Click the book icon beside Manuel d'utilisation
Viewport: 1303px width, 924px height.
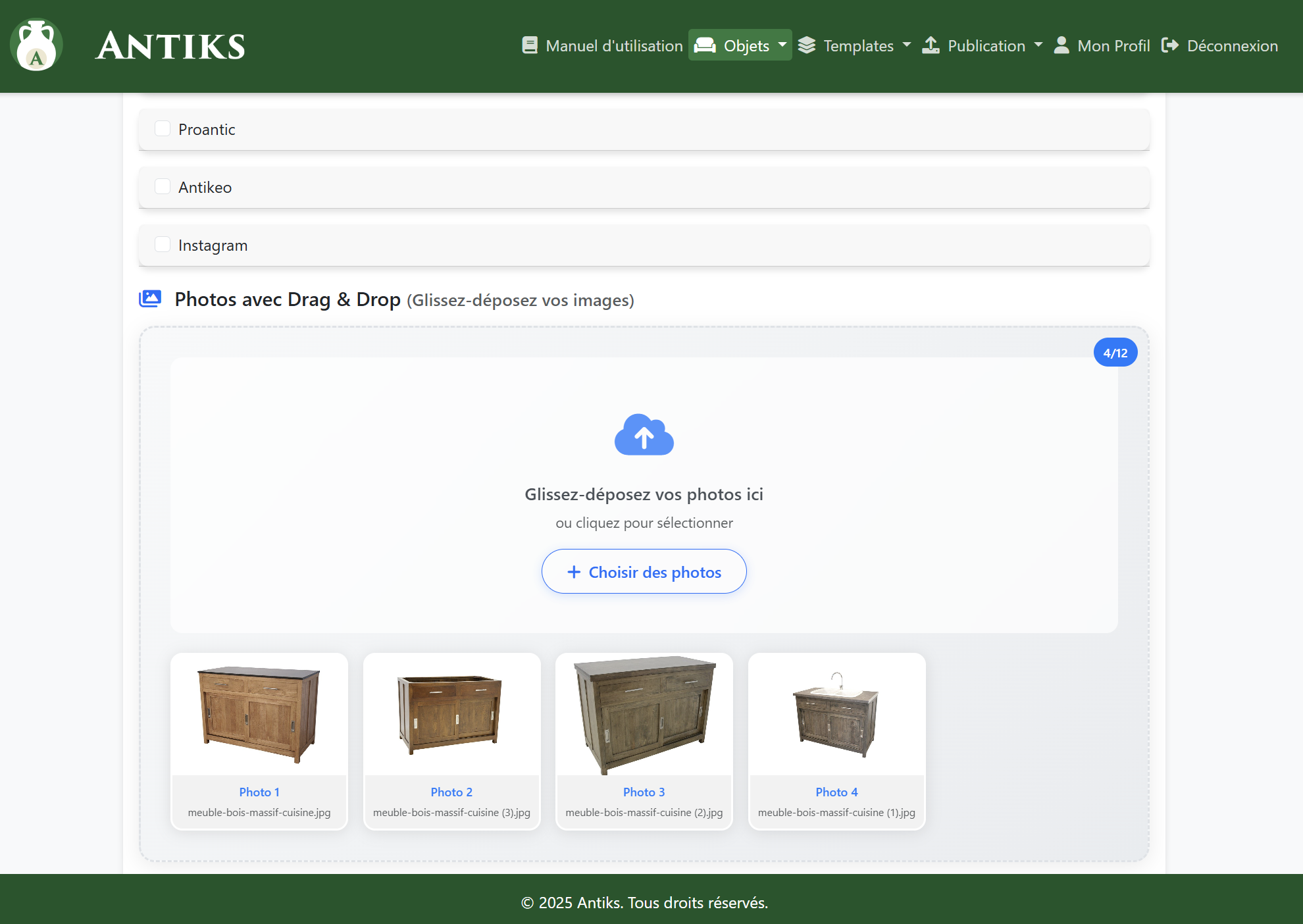(530, 45)
